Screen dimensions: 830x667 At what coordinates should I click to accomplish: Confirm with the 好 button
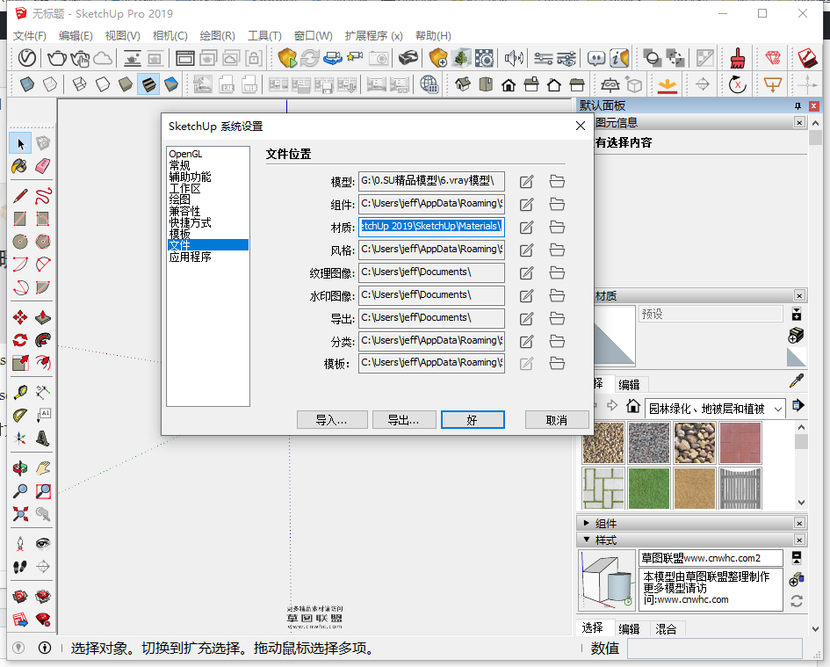point(473,420)
